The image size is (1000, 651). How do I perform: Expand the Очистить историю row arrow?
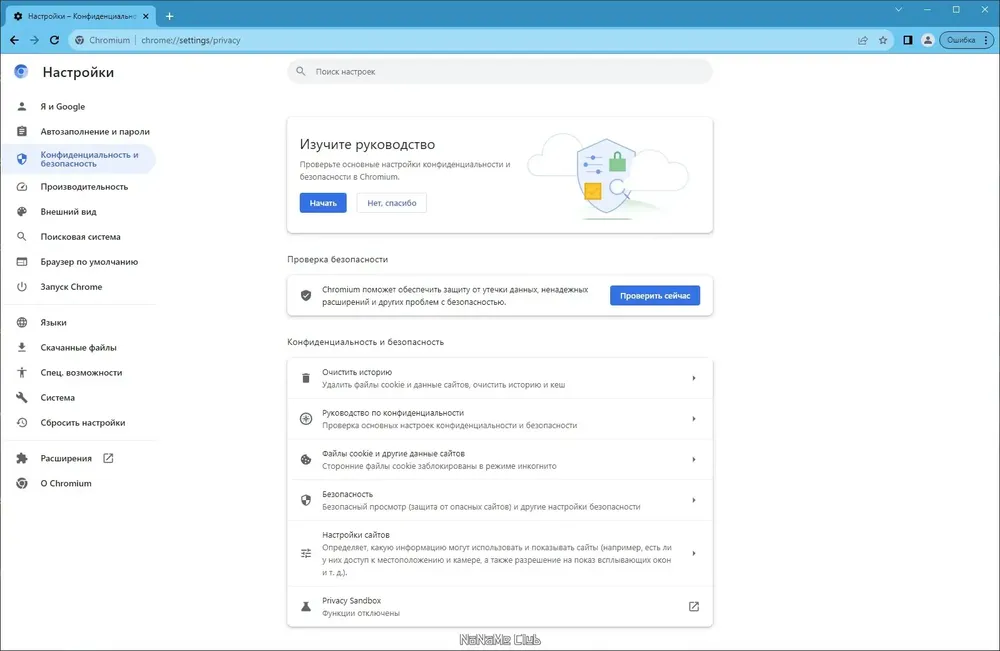pyautogui.click(x=694, y=378)
